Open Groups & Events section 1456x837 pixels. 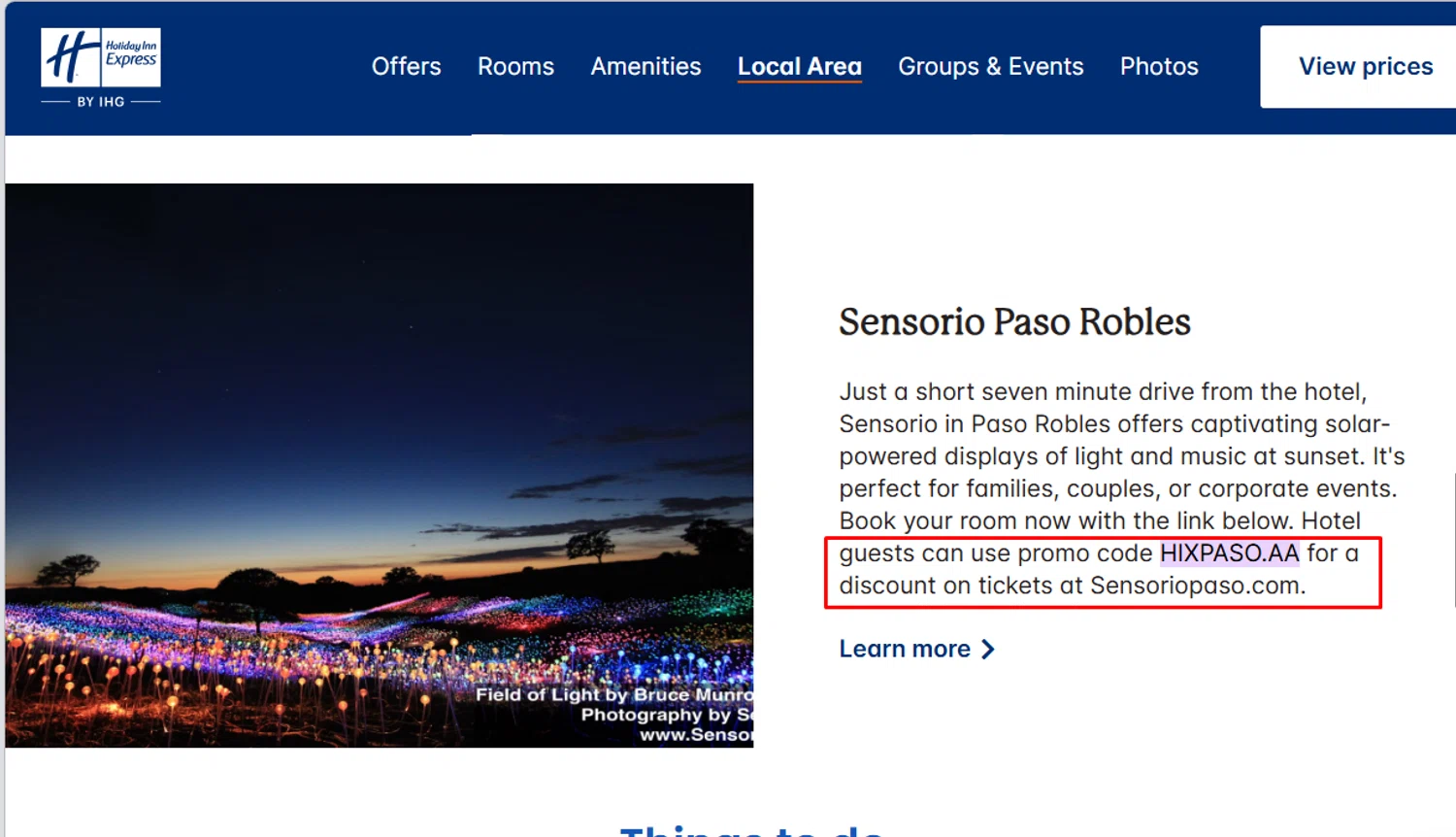[990, 66]
